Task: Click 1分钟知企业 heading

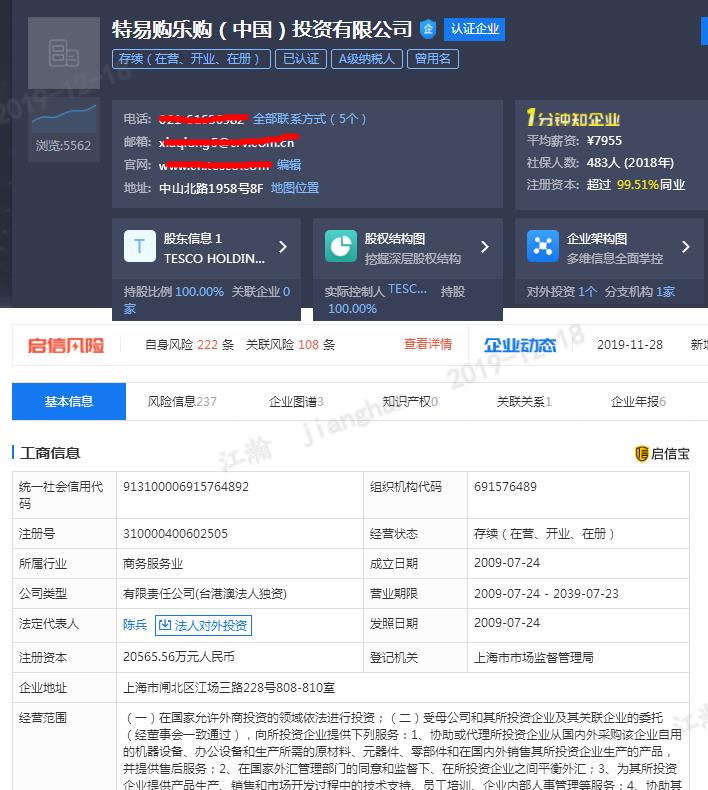Action: 573,118
